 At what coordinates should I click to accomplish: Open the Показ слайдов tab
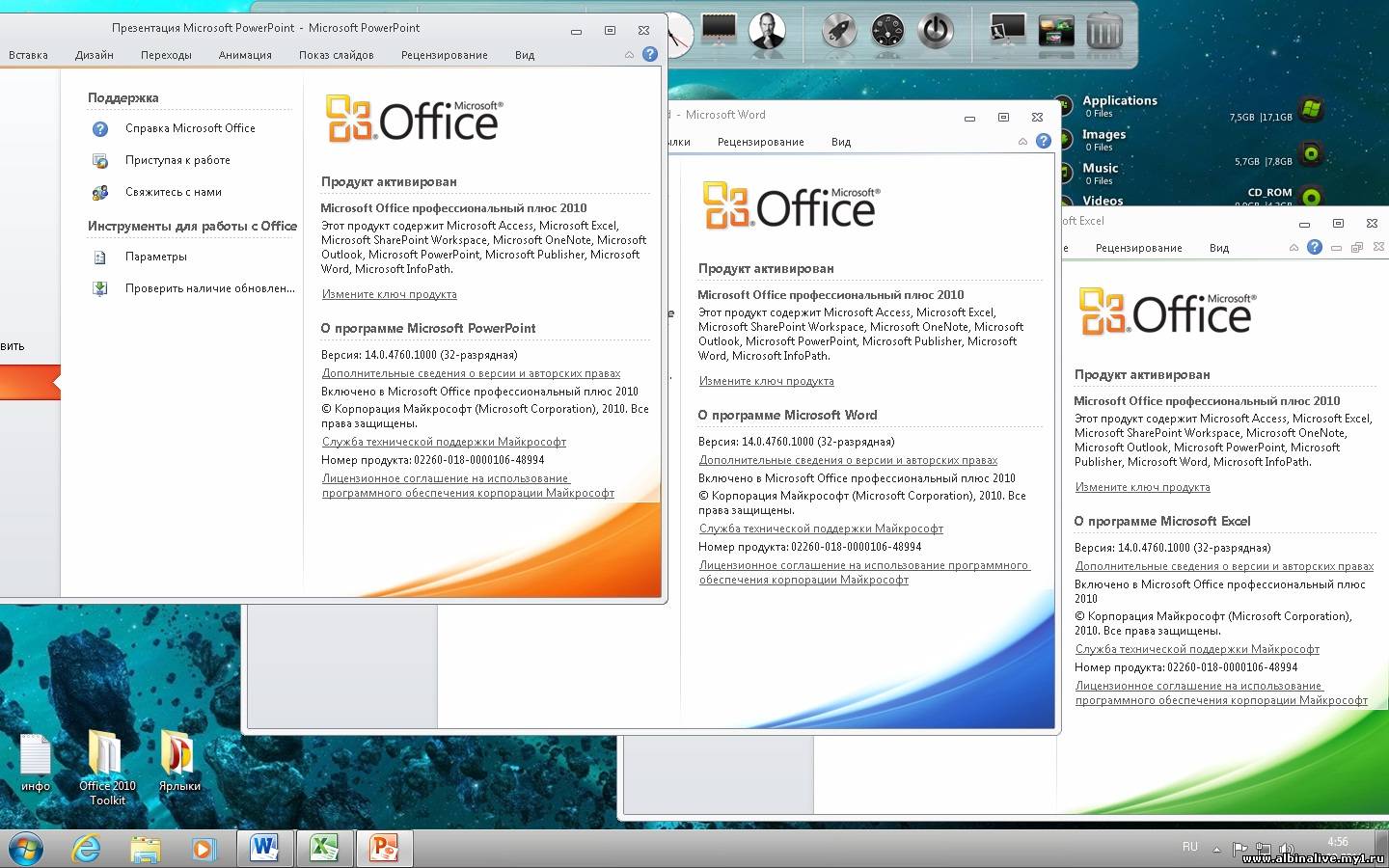click(x=336, y=55)
